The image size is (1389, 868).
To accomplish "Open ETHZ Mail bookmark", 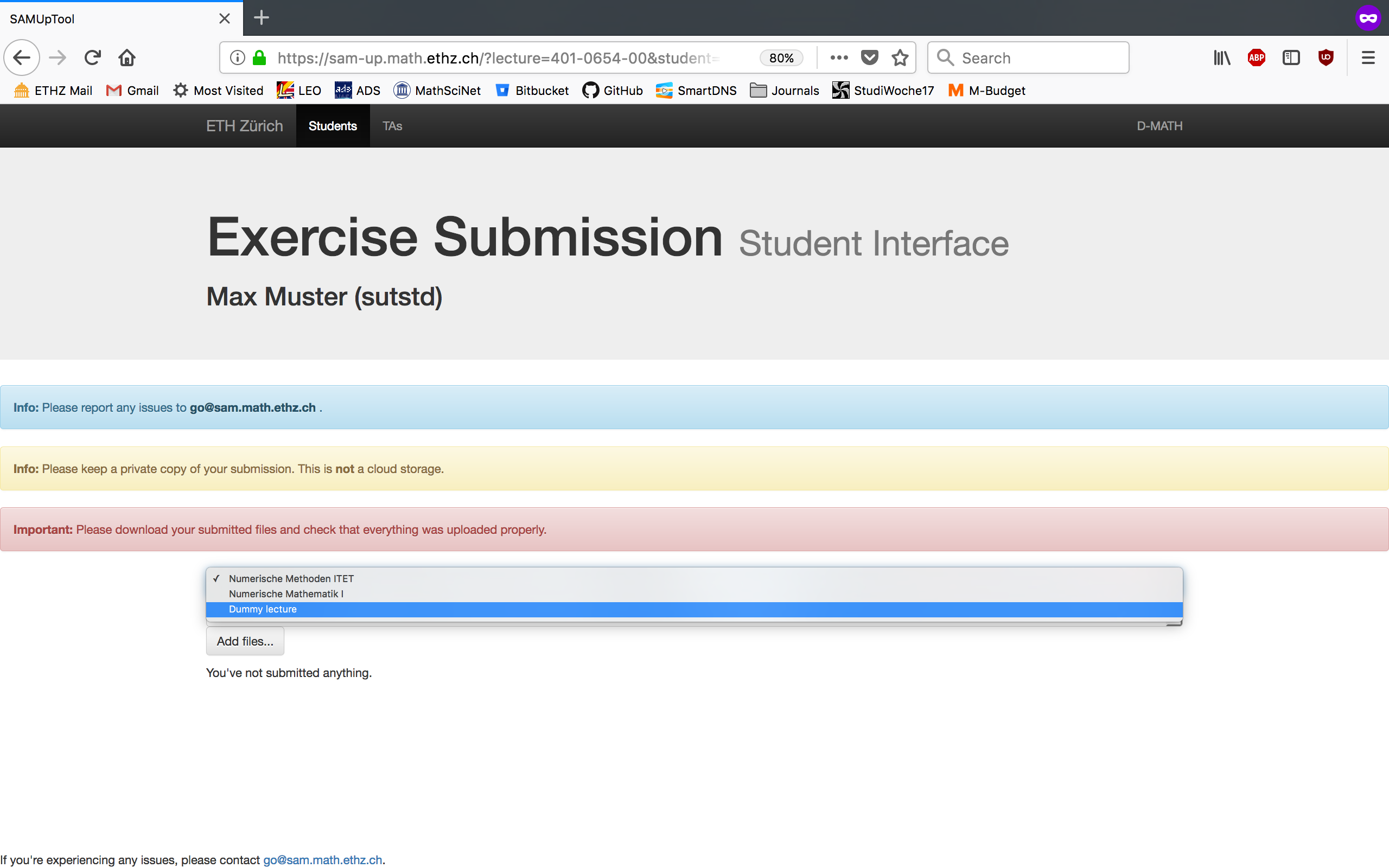I will 53,90.
